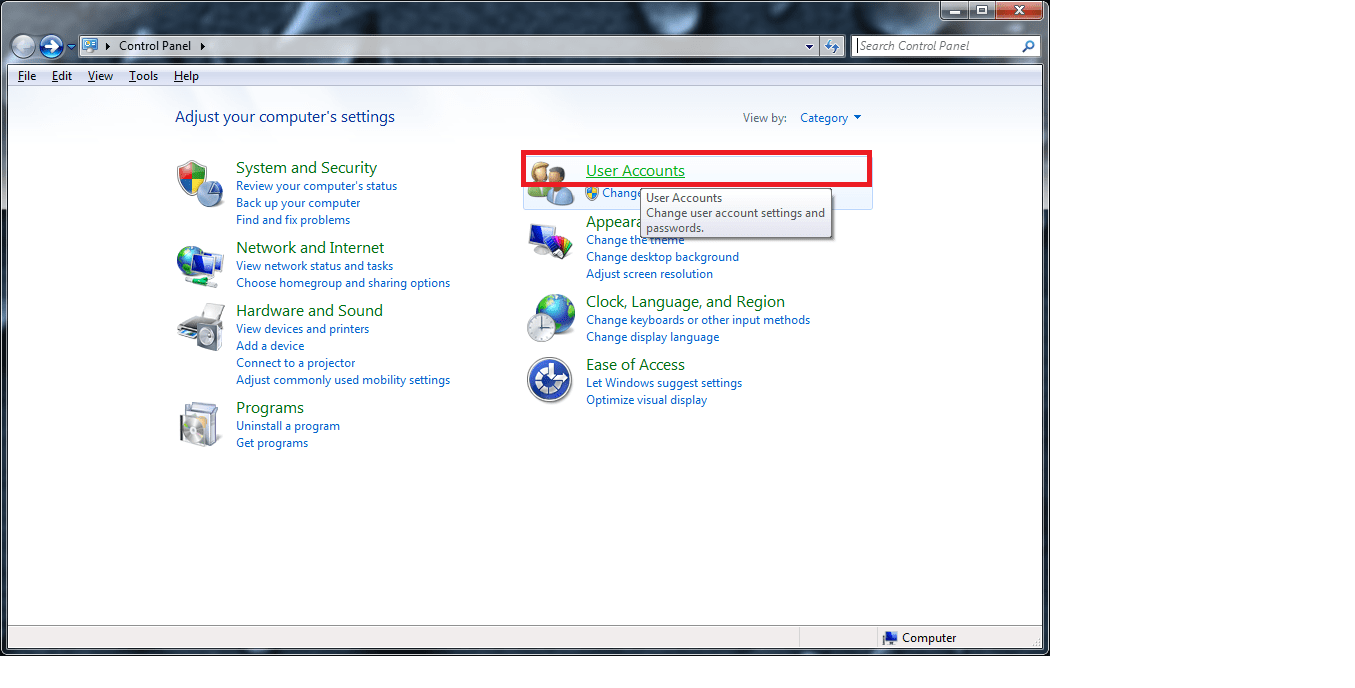Open the View by Category dropdown
This screenshot has height=688, width=1355.
(x=830, y=118)
